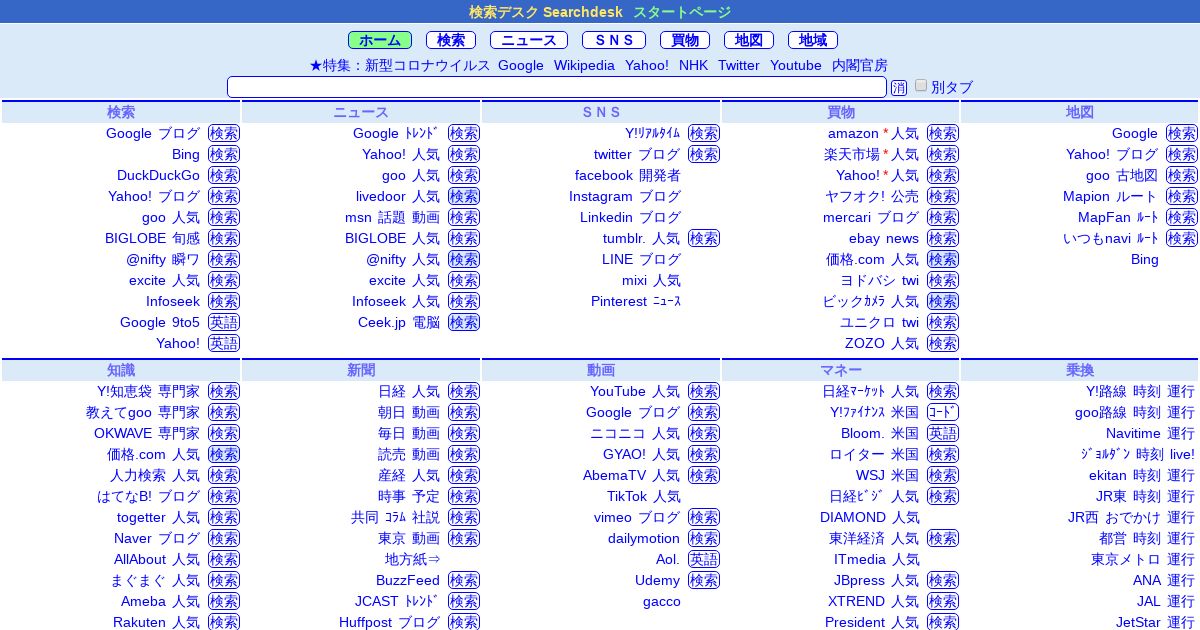Select the ＳＮＳ tab
1200x630 pixels.
point(614,40)
